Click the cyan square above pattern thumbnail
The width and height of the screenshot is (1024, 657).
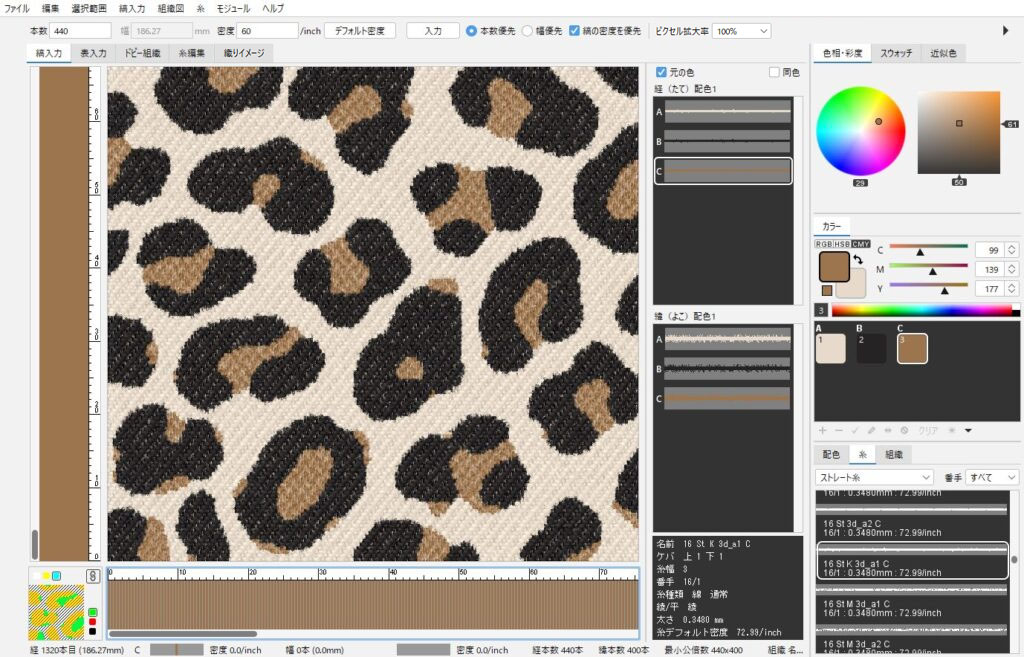click(56, 576)
